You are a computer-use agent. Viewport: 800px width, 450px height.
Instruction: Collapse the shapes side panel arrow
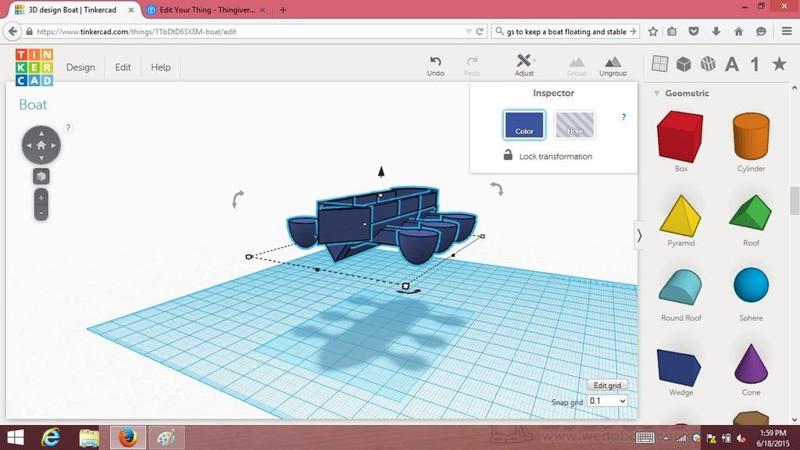(639, 236)
